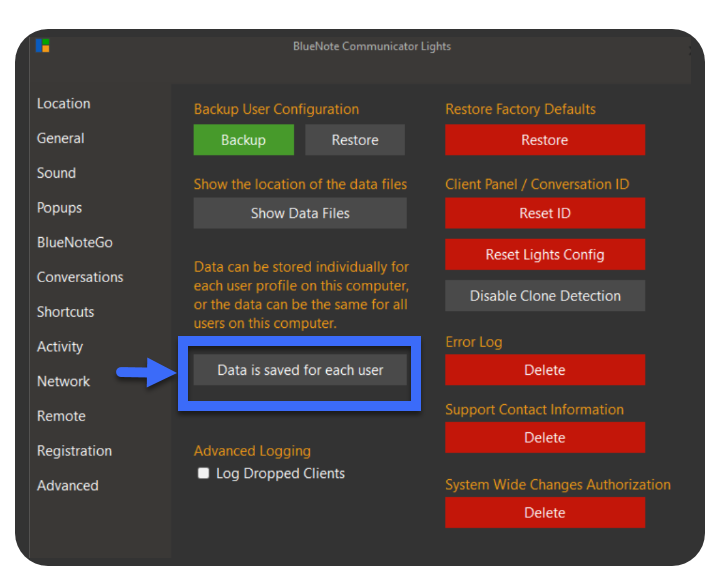Select Registration in the sidebar
This screenshot has height=582, width=722.
coord(74,451)
